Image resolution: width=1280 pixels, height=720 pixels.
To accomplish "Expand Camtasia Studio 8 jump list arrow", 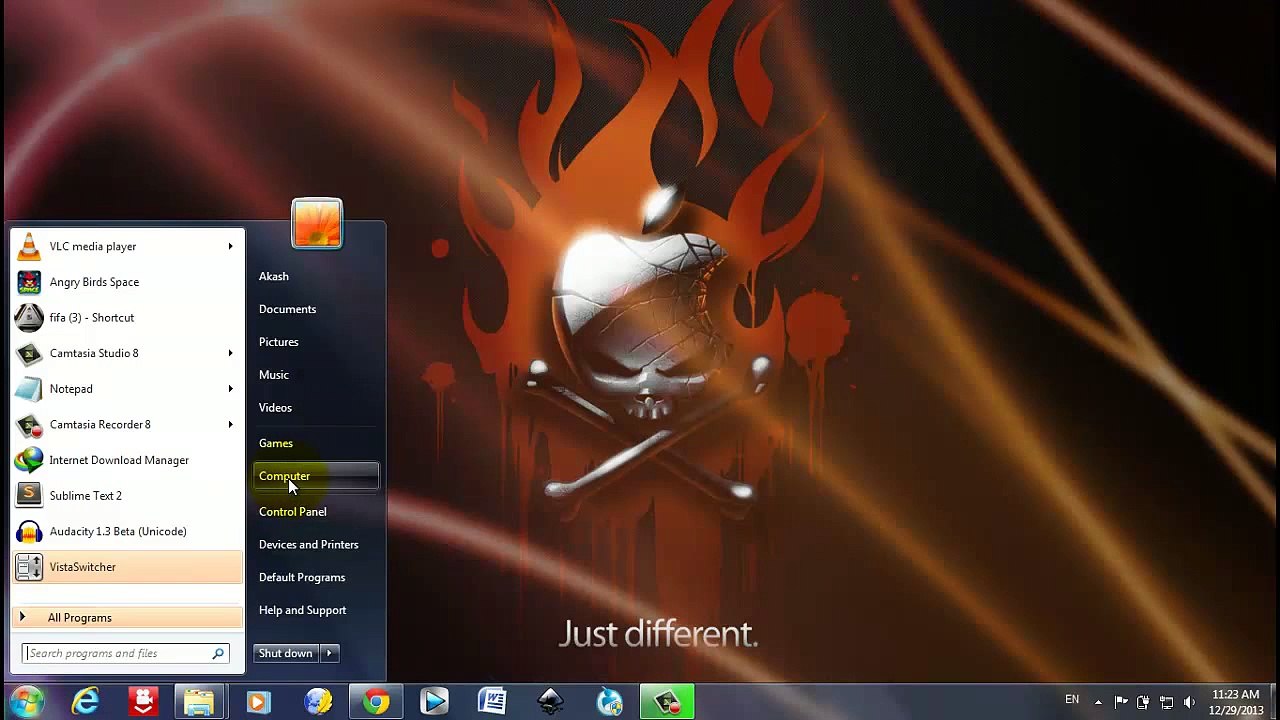I will [x=230, y=353].
